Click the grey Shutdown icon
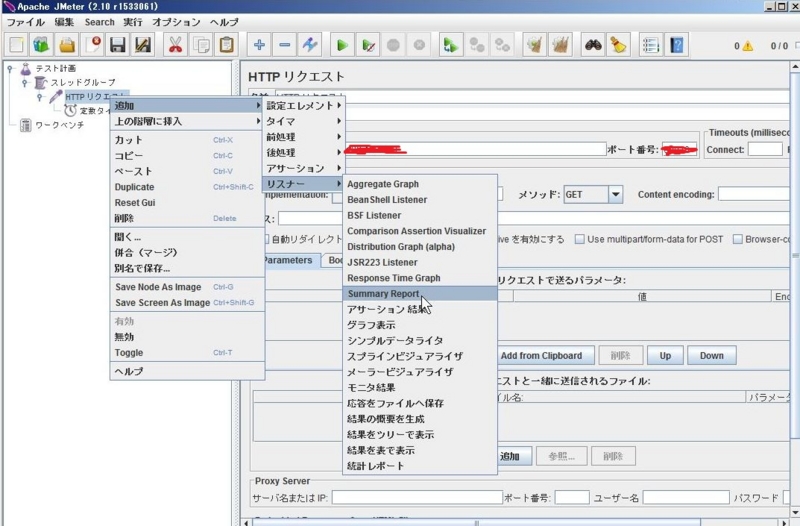The height and width of the screenshot is (526, 800). [419, 45]
